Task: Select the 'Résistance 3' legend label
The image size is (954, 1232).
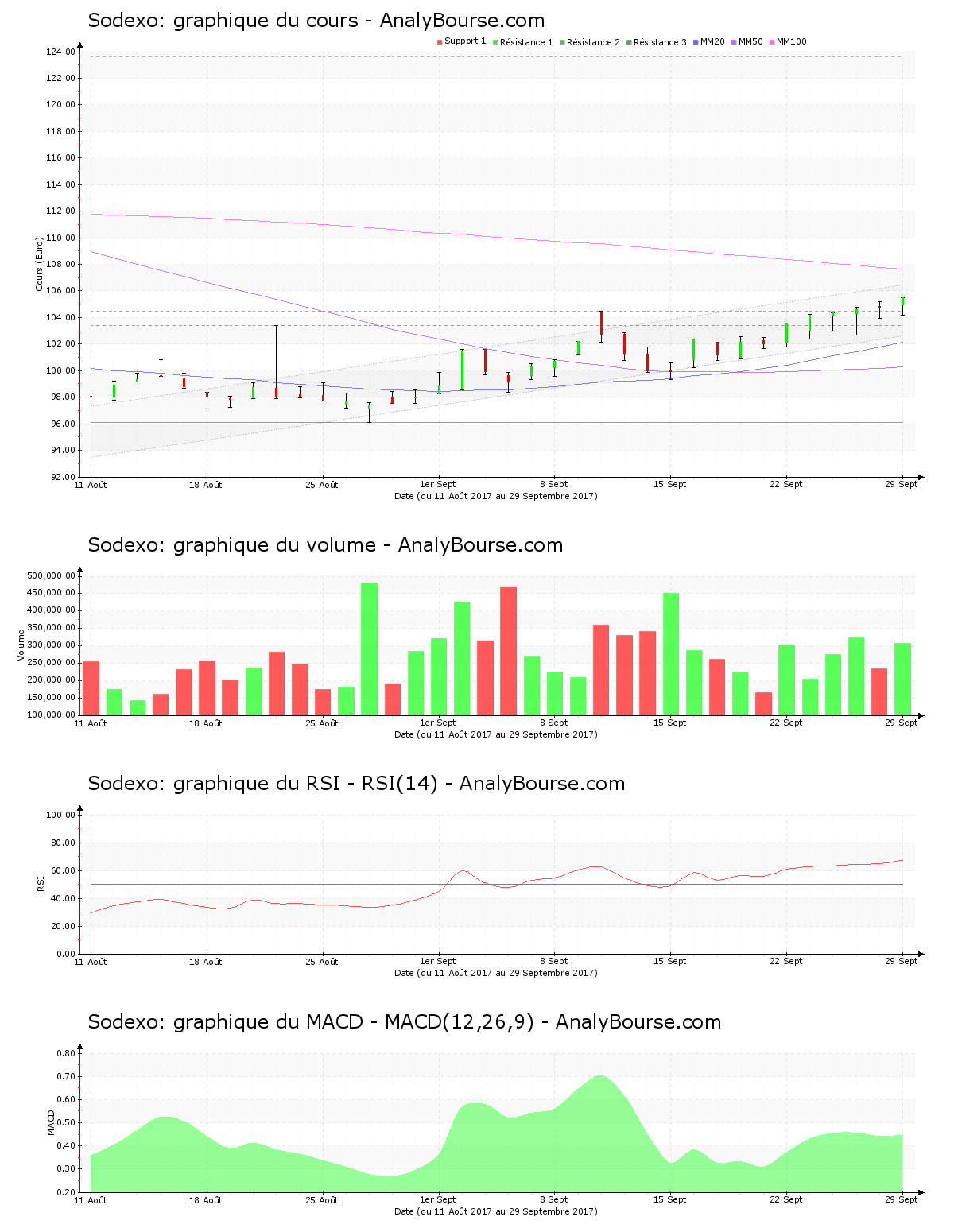Action: 660,41
